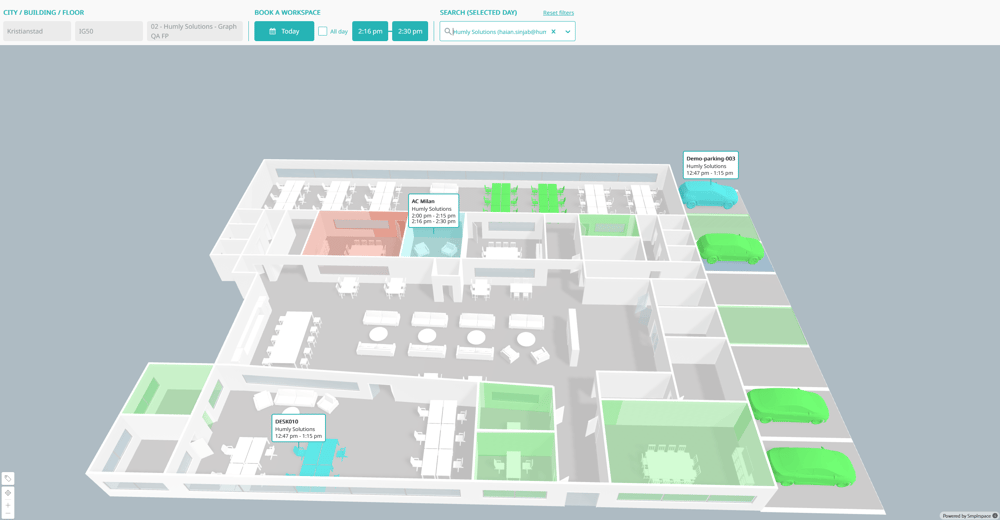Screen dimensions: 1000x520
Task: Zoom in with the plus icon
Action: click(x=8, y=505)
